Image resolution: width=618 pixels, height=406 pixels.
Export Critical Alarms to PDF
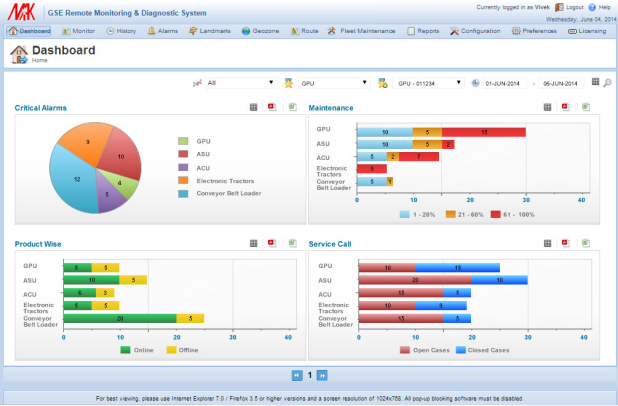tap(272, 107)
